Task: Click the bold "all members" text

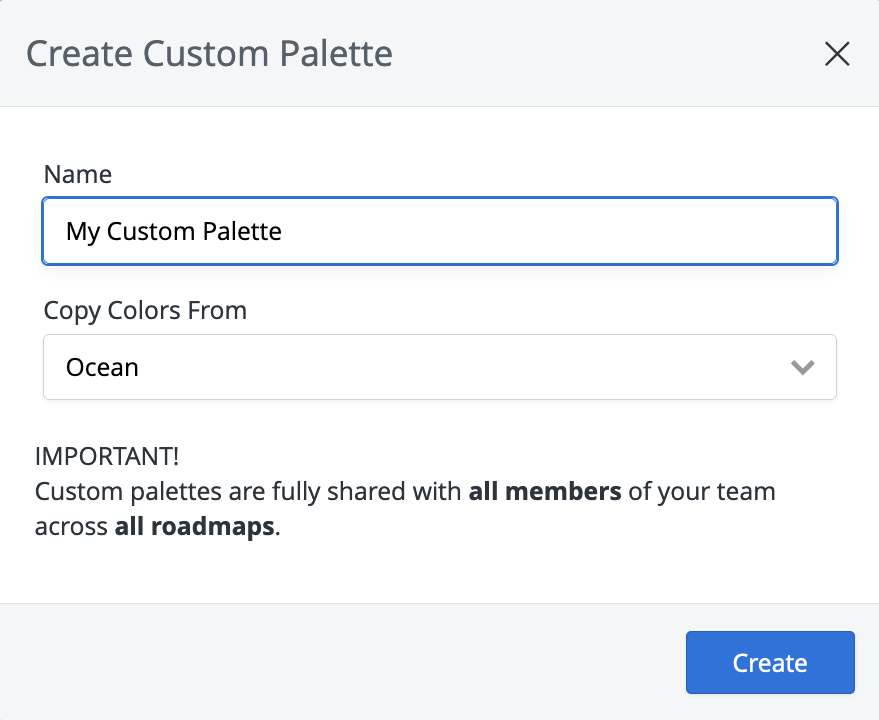Action: (x=545, y=492)
